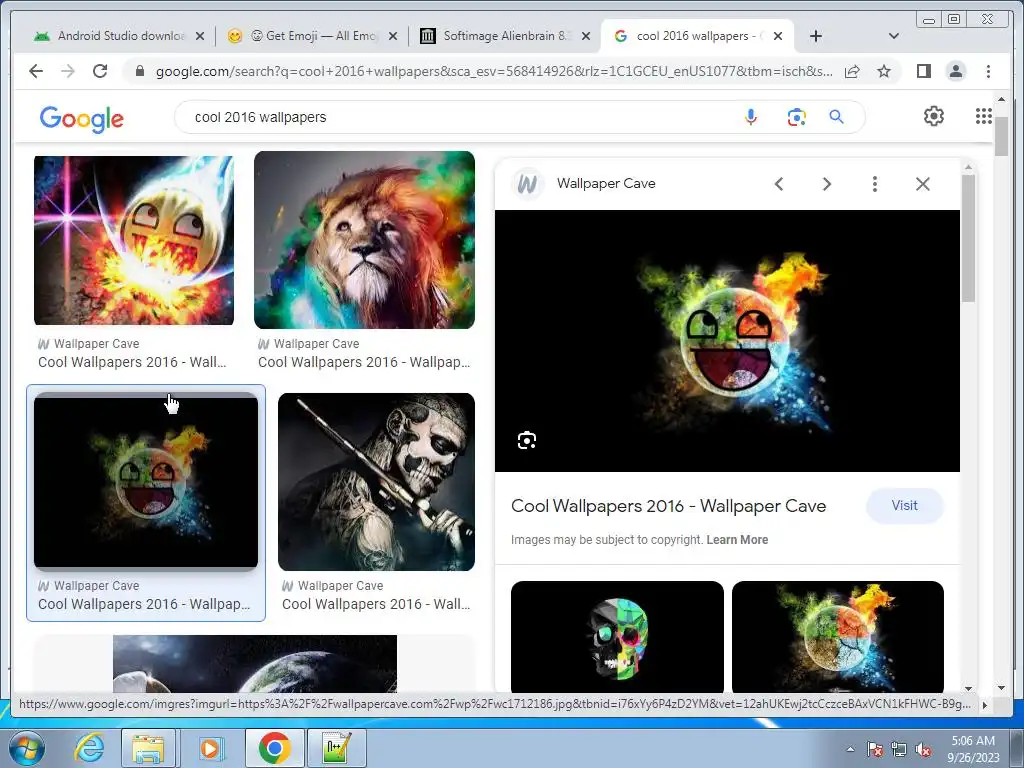
Task: View site information via the lock icon
Action: 139,71
